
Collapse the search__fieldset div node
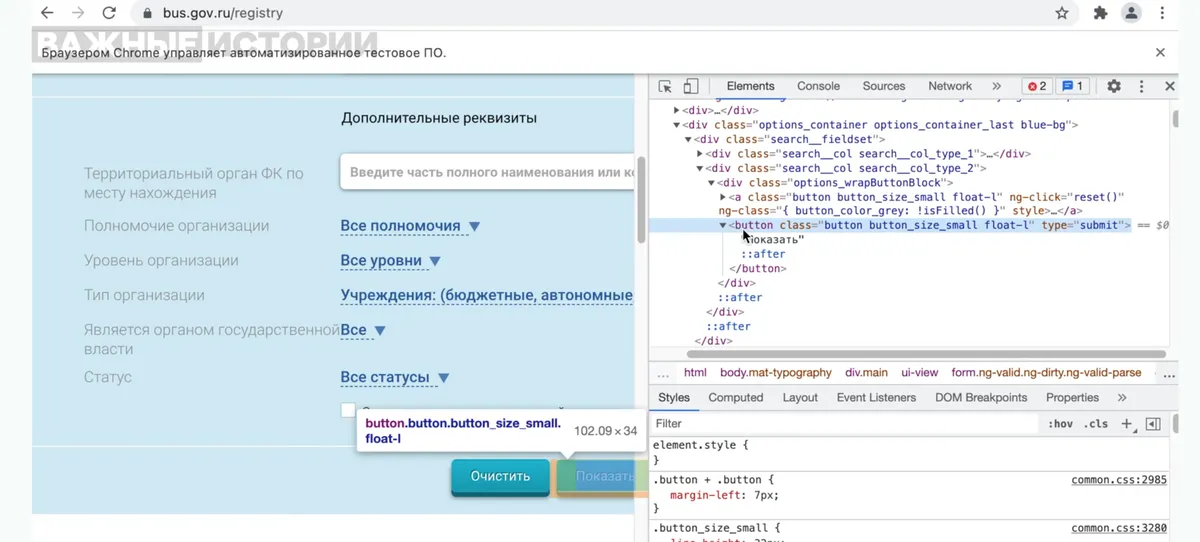[689, 140]
